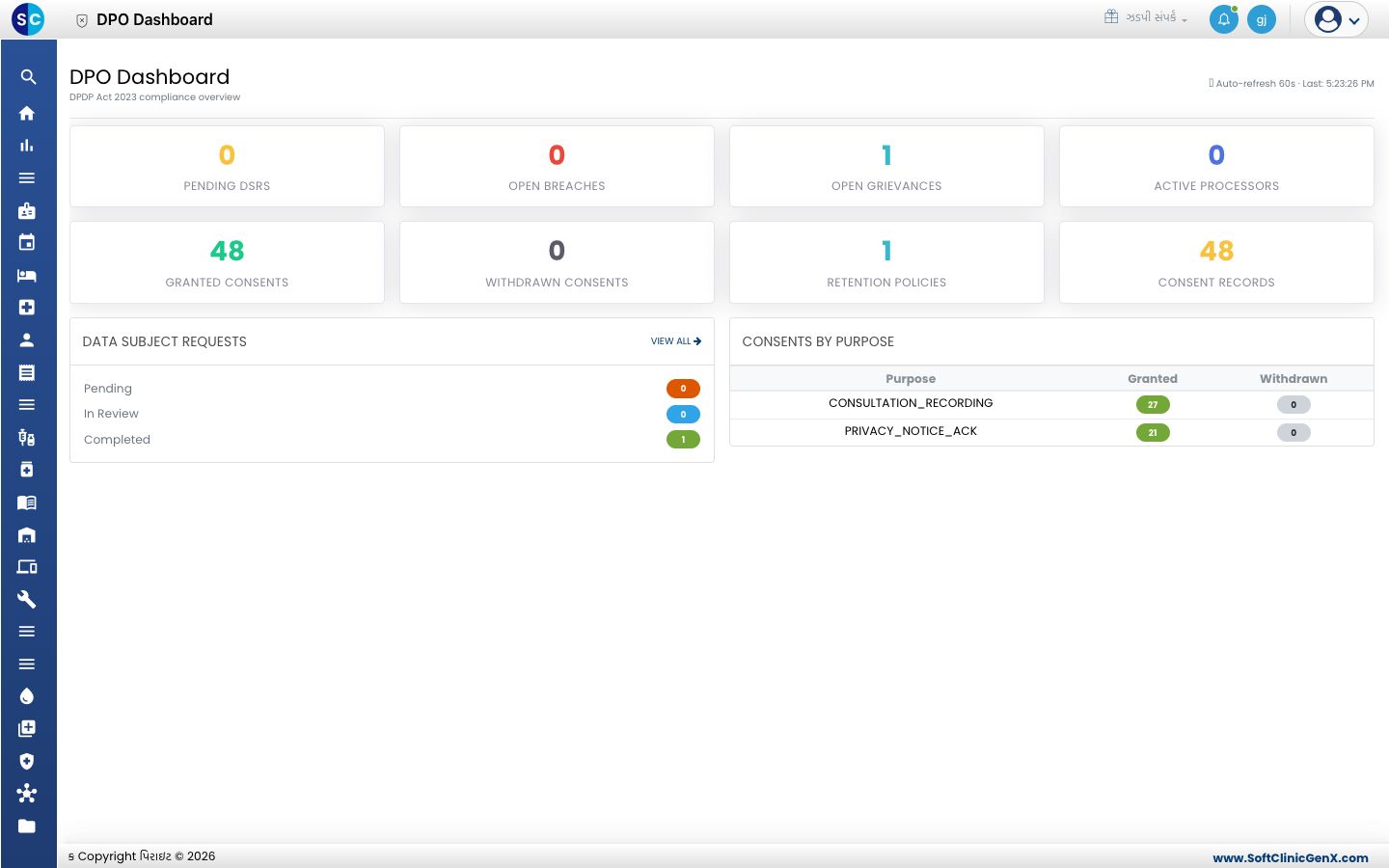Image resolution: width=1389 pixels, height=868 pixels.
Task: Click the stacked plus-square icon in the sidebar
Action: coord(27,728)
